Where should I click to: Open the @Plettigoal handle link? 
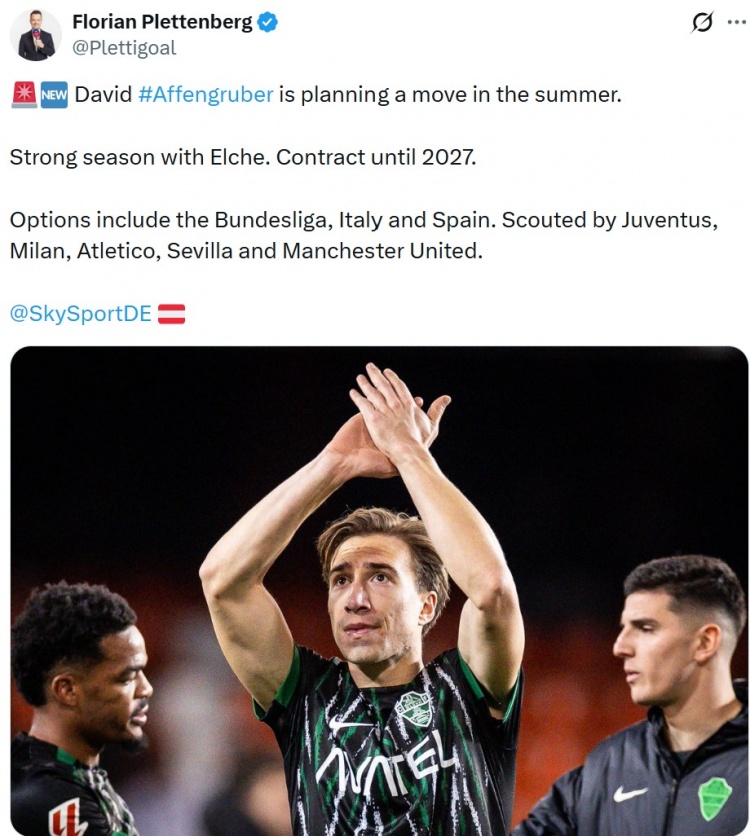pyautogui.click(x=124, y=48)
